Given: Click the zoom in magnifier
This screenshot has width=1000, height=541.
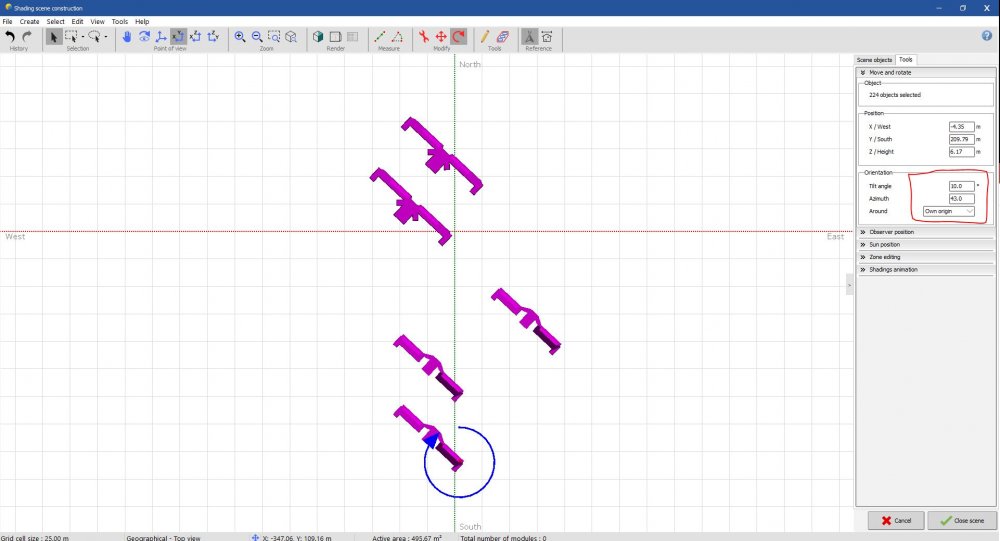Looking at the screenshot, I should coord(240,37).
